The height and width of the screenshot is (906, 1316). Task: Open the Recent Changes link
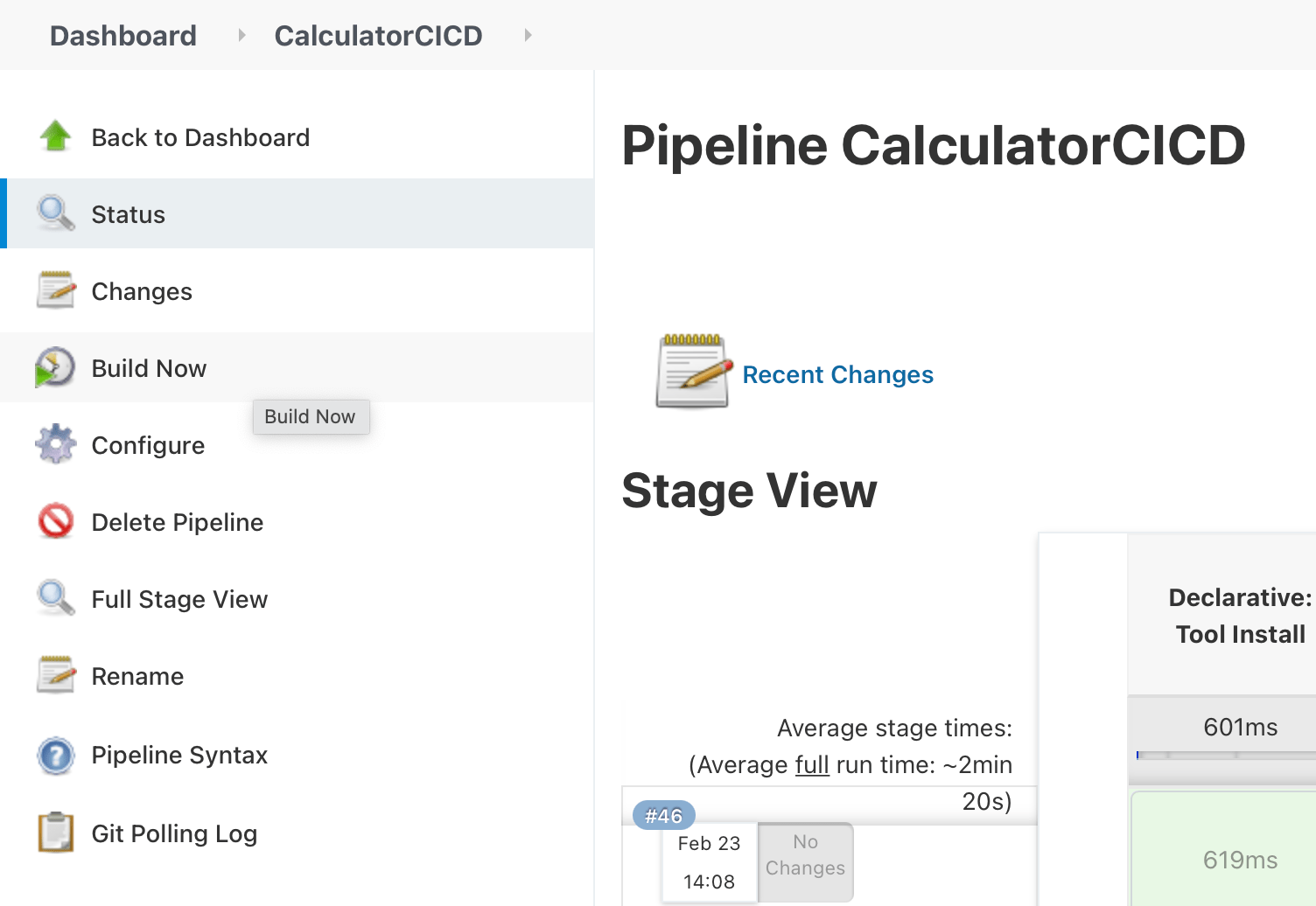[837, 374]
